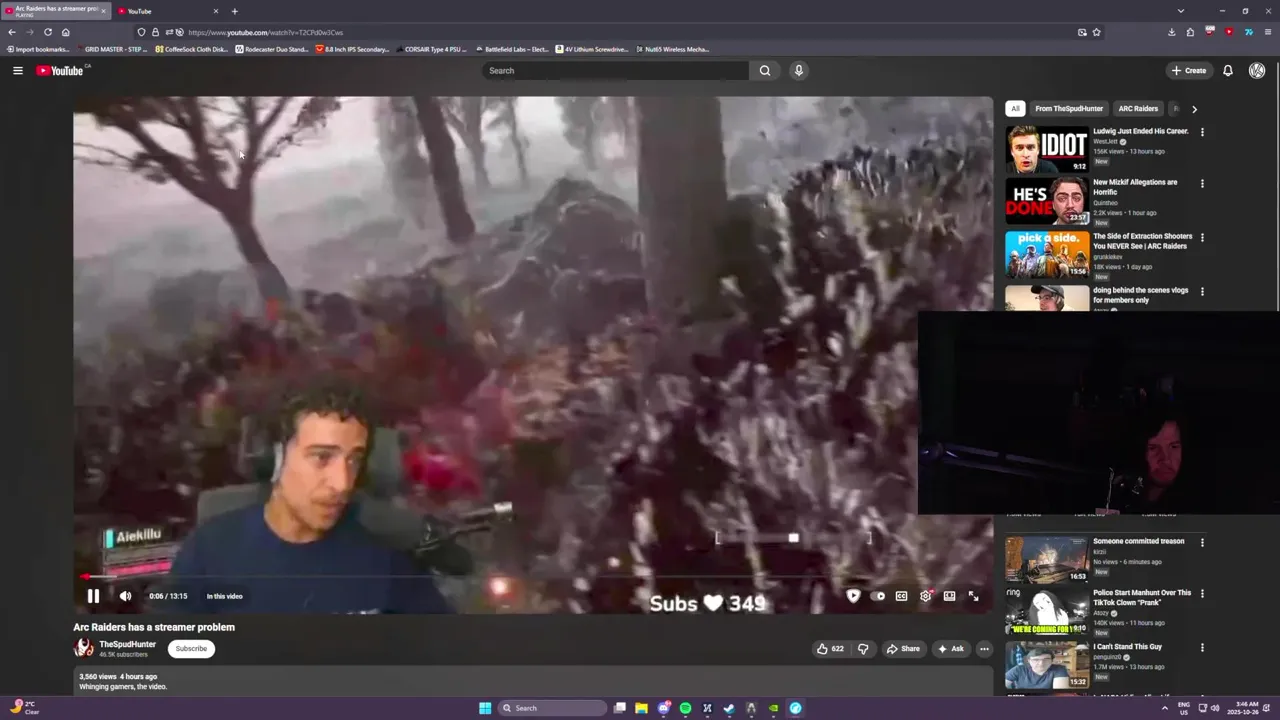
Task: Open 'CORSAIR Type 4 PSU' bookmark
Action: click(x=431, y=49)
